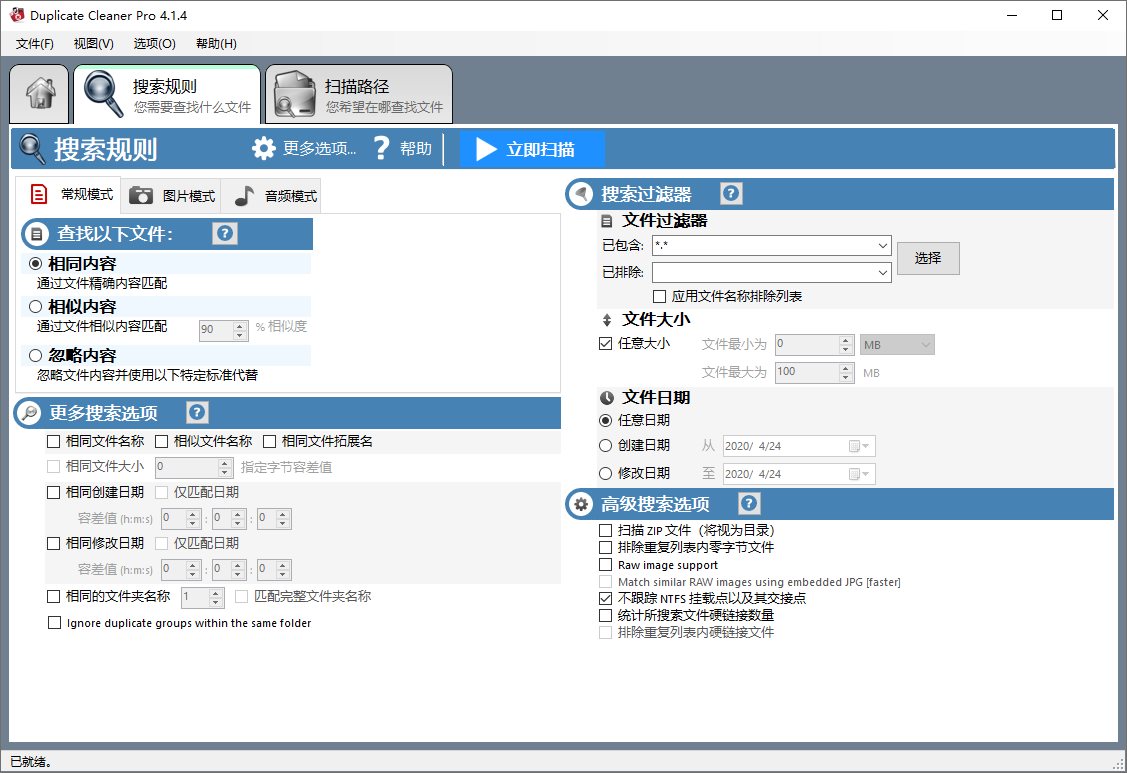This screenshot has width=1127, height=773.
Task: Click the 帮助 question mark icon
Action: click(381, 147)
